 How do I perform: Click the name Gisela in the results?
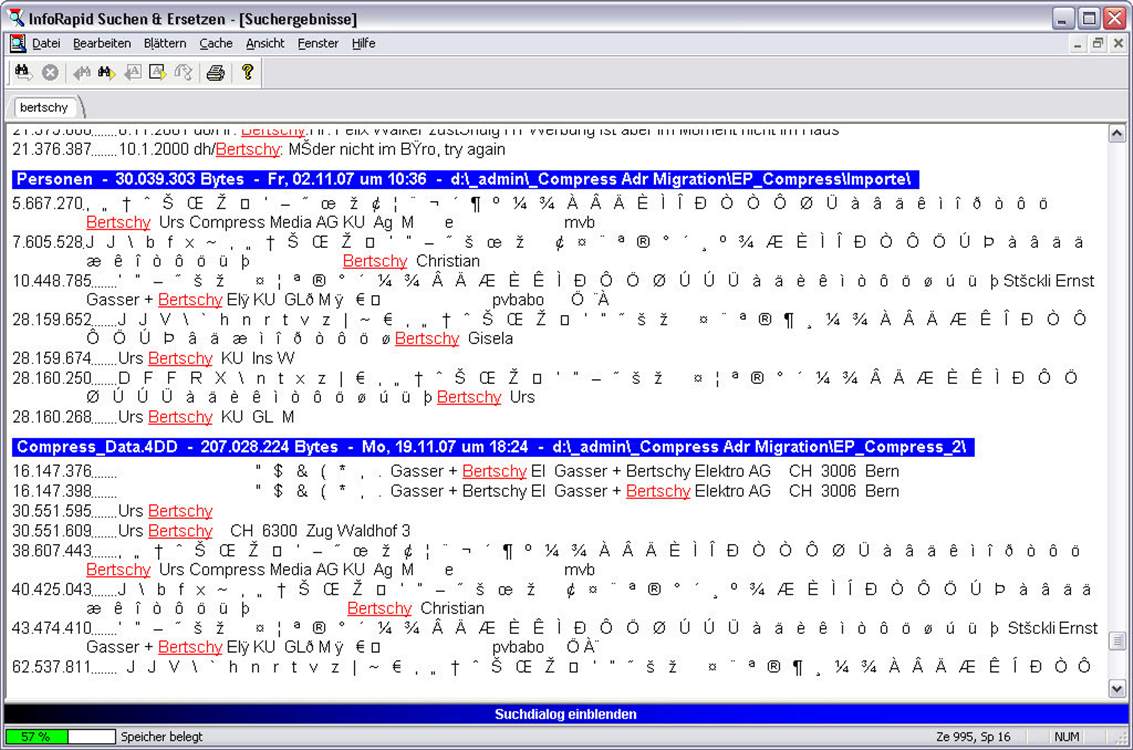tap(490, 338)
